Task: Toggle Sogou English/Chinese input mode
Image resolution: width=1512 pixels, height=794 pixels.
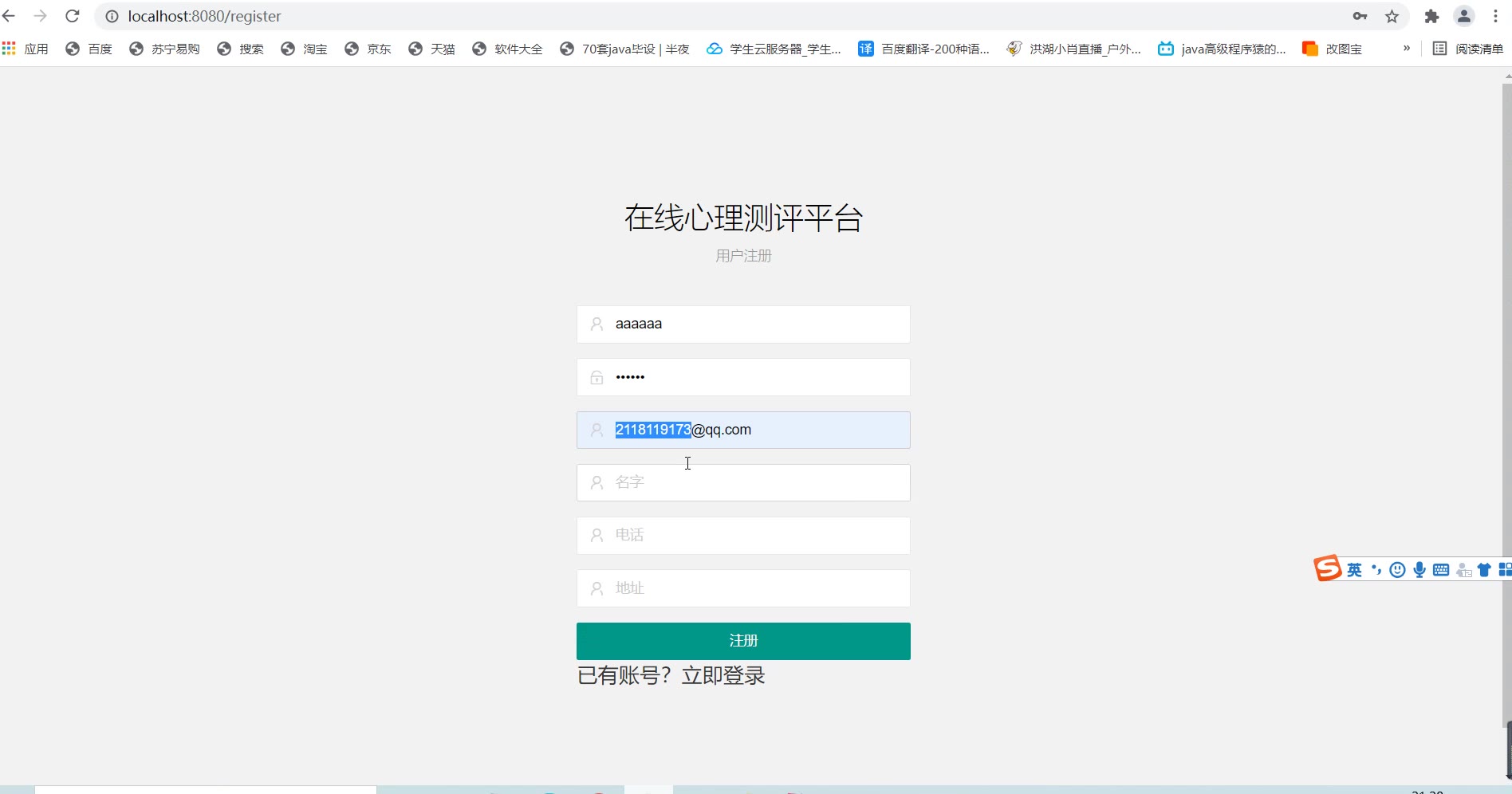Action: 1354,569
